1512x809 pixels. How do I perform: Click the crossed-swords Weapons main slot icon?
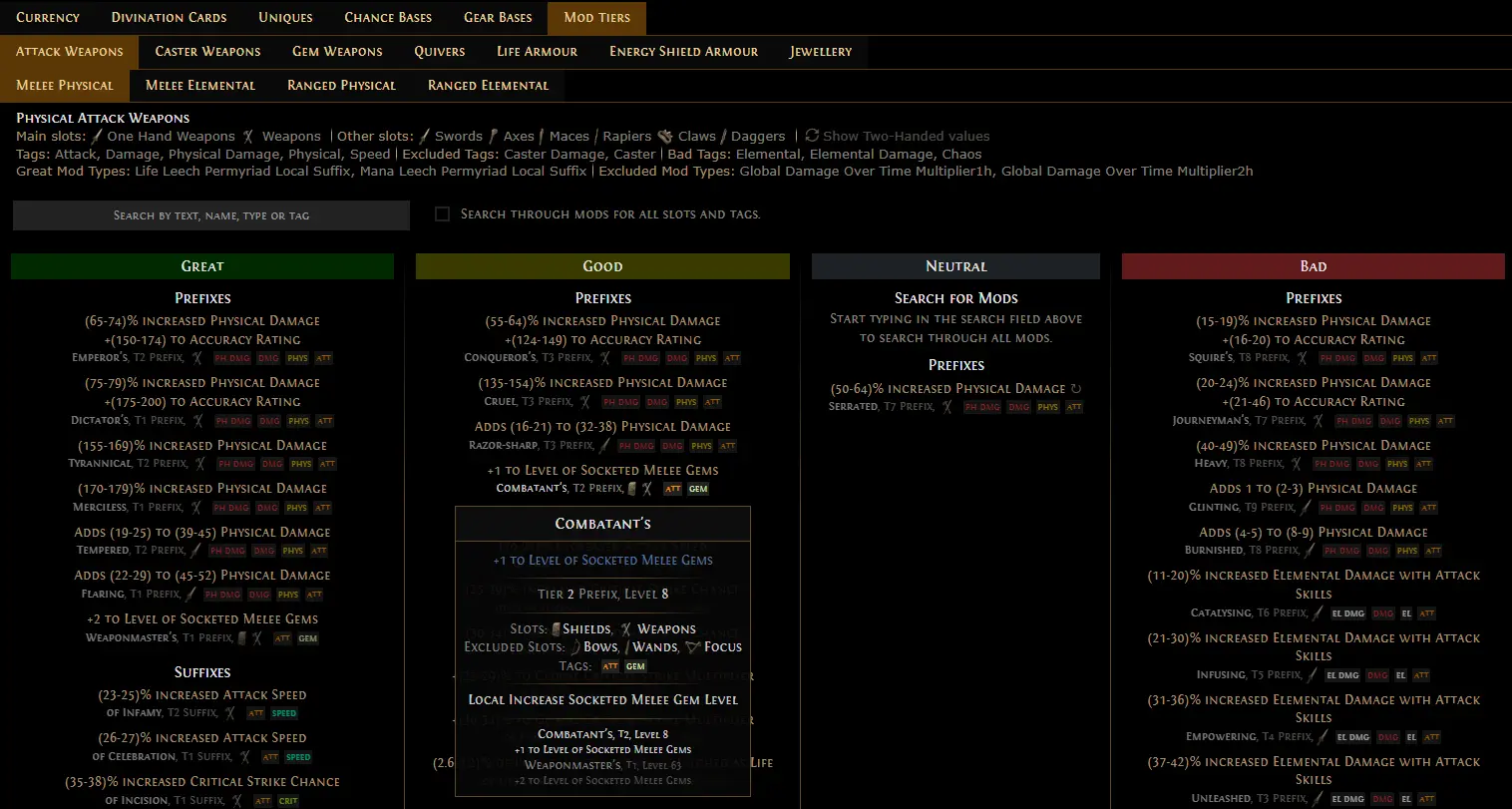(x=248, y=137)
